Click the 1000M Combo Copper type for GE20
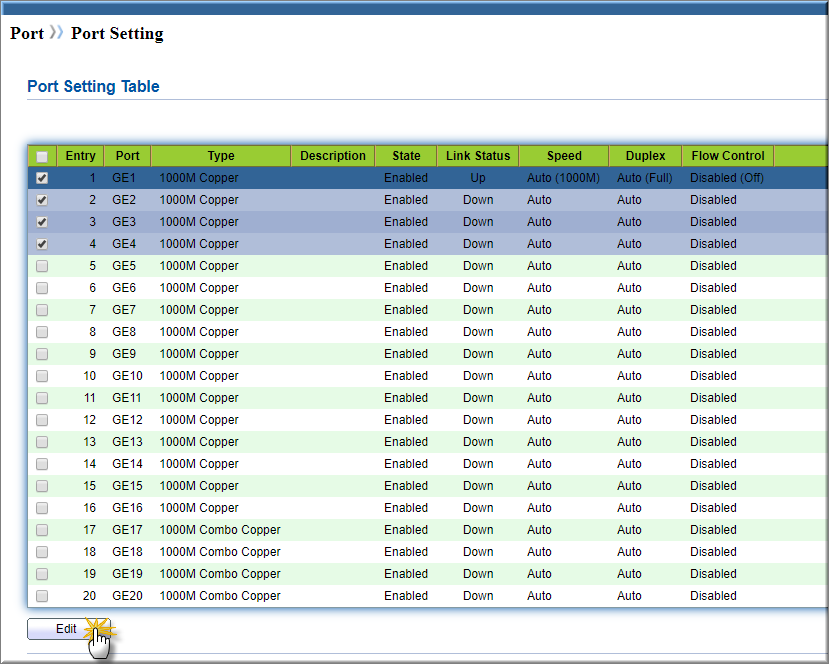The width and height of the screenshot is (829, 664). coord(220,596)
